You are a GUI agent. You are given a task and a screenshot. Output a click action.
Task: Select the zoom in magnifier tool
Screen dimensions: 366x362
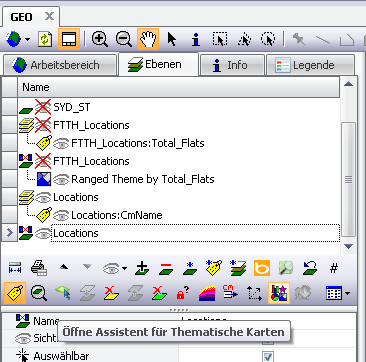tap(100, 39)
